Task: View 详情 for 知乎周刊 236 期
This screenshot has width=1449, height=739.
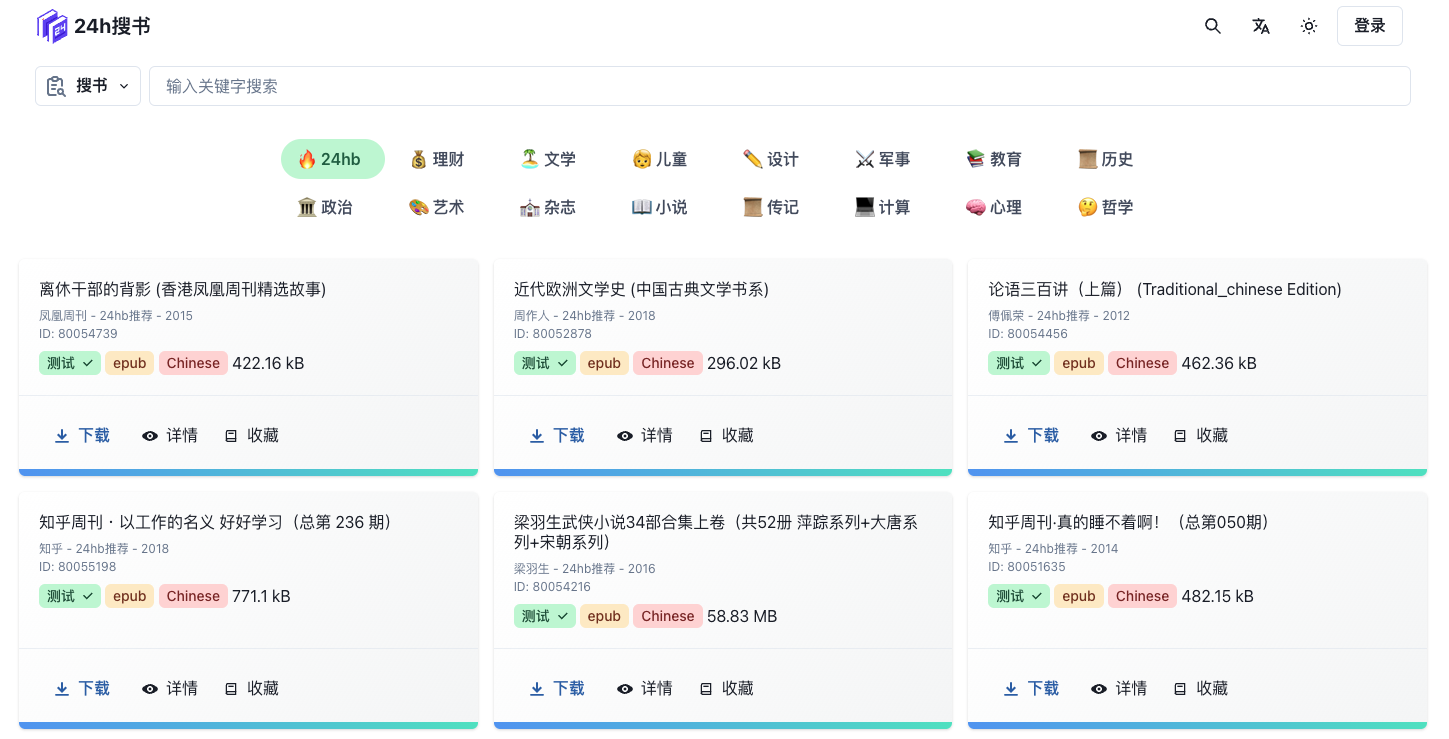Action: [x=170, y=688]
